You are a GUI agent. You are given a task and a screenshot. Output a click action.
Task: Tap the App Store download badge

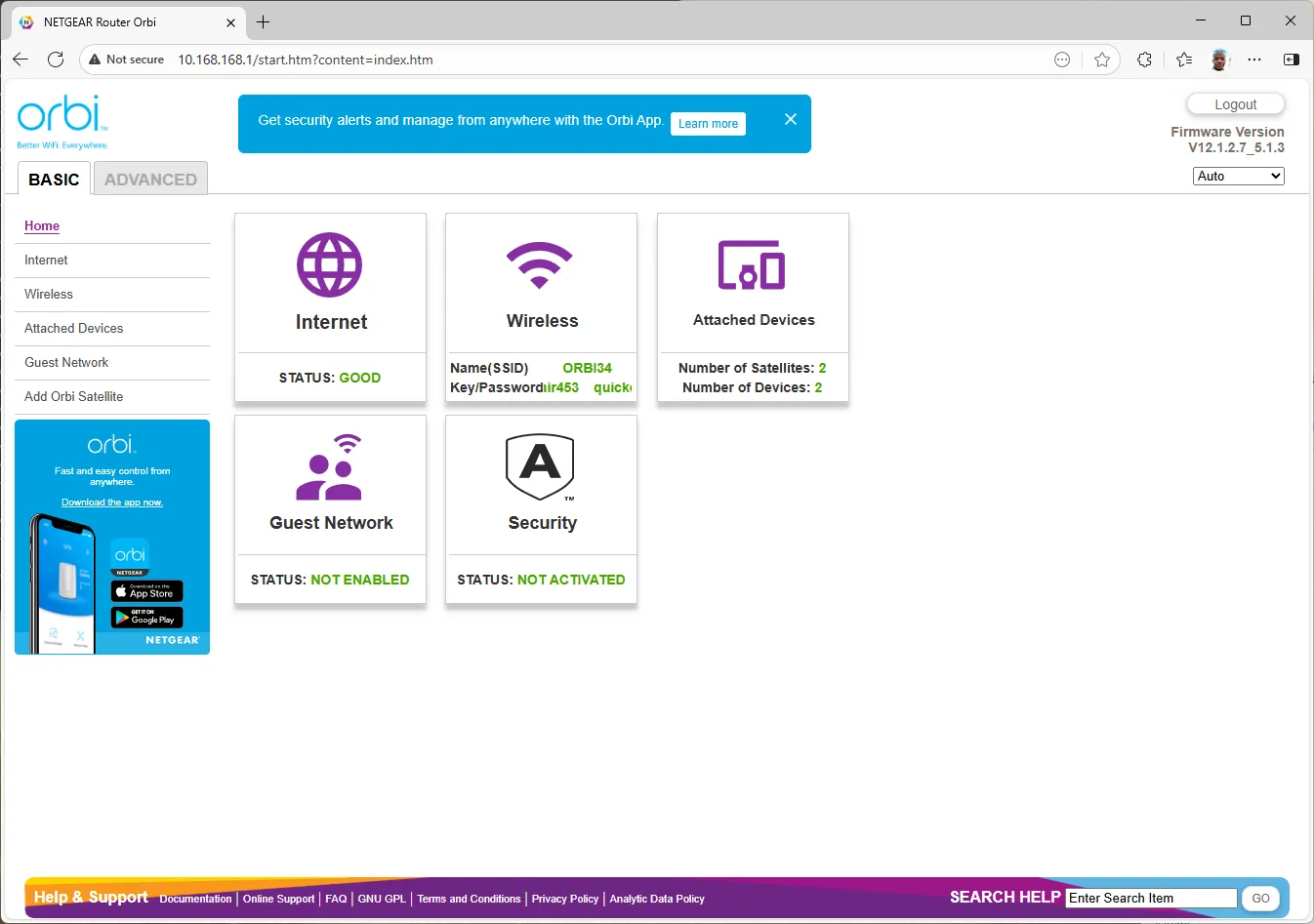point(146,591)
